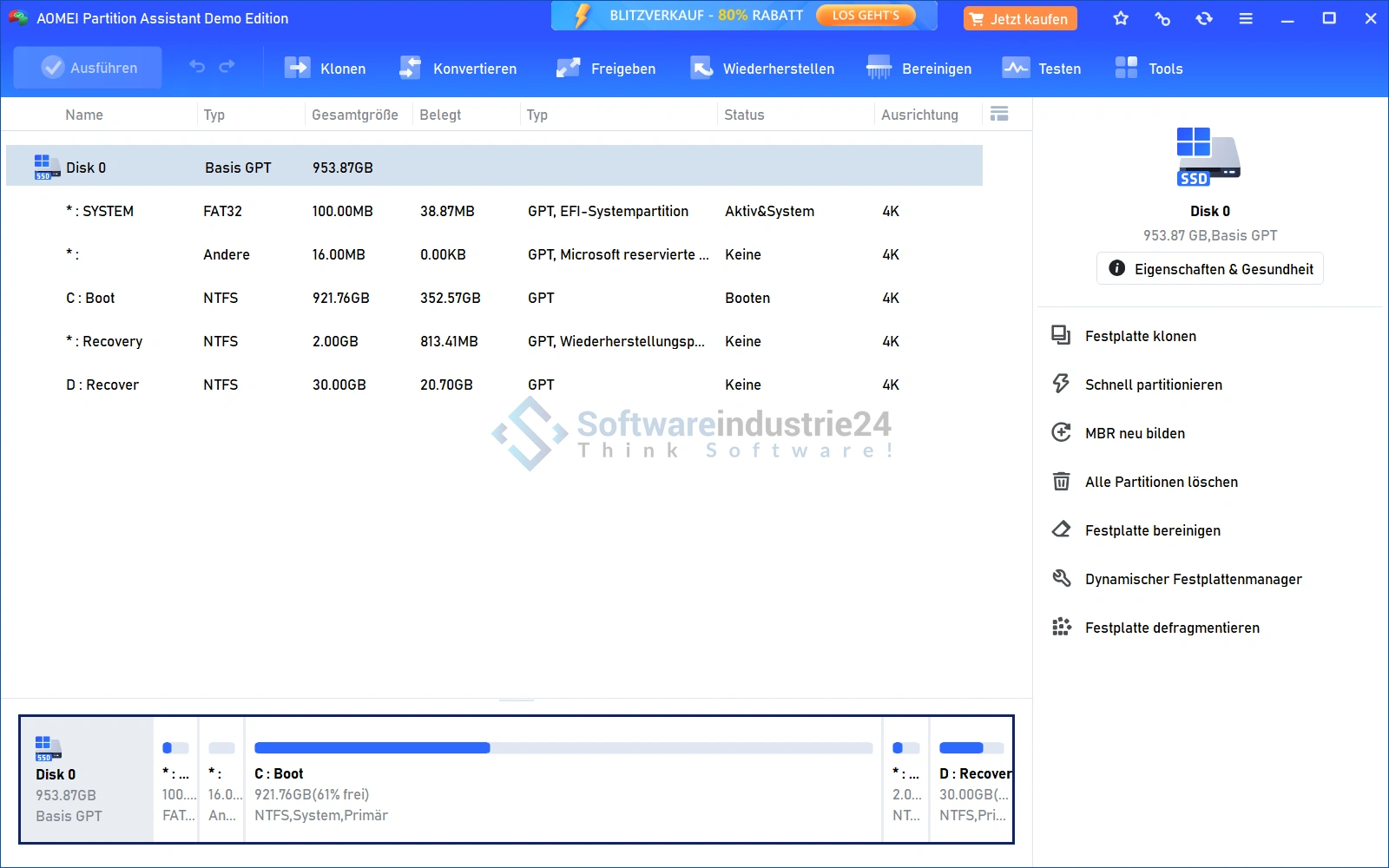Open the hamburger menu icon
This screenshot has width=1389, height=868.
(1246, 18)
